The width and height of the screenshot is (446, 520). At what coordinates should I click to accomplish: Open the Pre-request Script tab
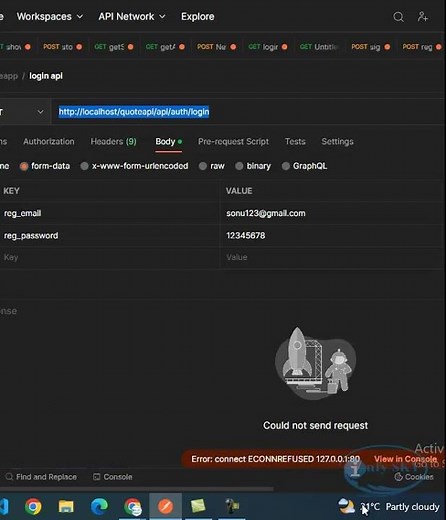coord(233,141)
